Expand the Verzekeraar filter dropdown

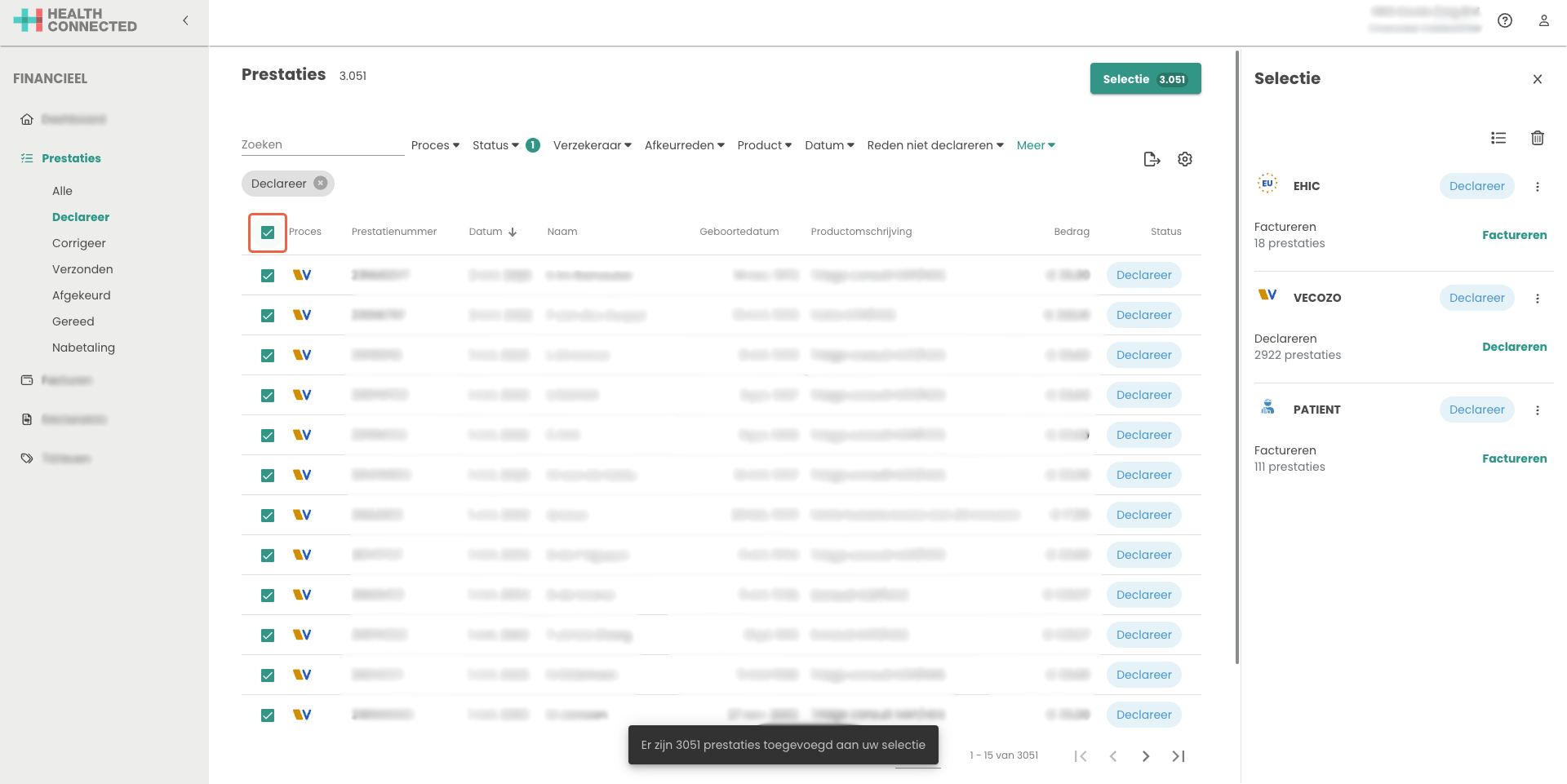pos(592,145)
